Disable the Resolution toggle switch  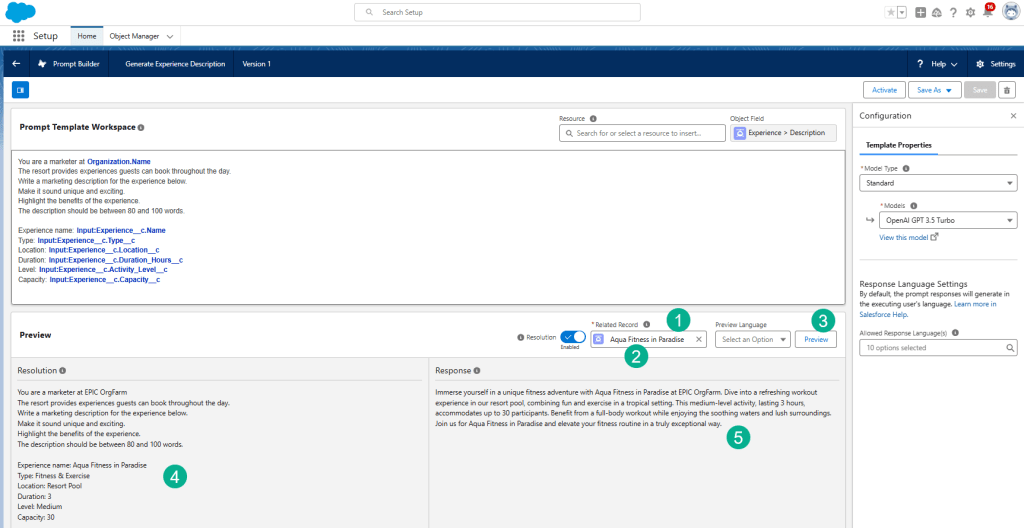coord(573,337)
